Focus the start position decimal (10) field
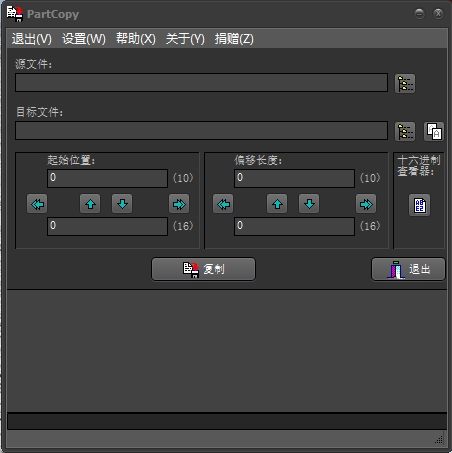The height and width of the screenshot is (453, 452). point(107,178)
